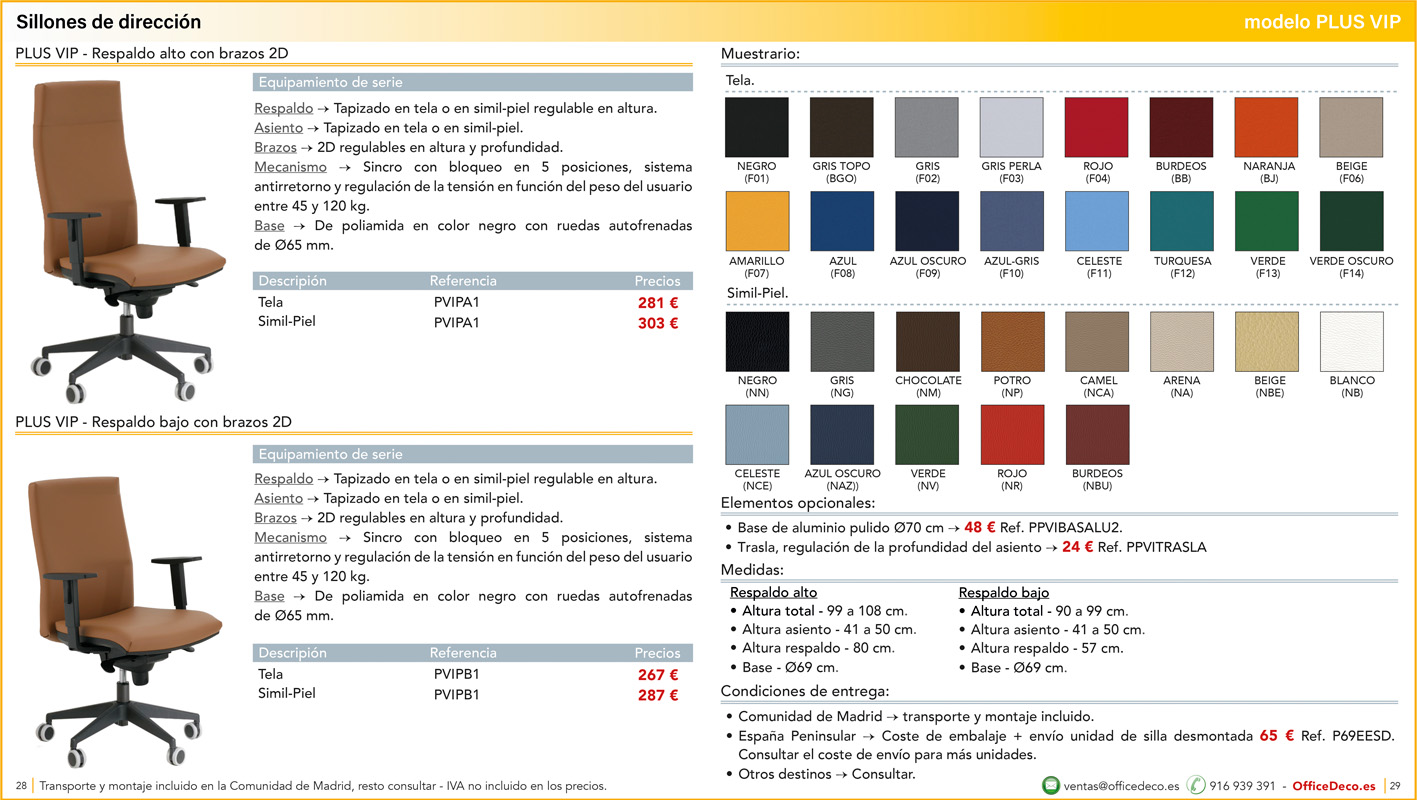Pick the Arena (NA) swatch
The image size is (1417, 800).
tap(1182, 342)
